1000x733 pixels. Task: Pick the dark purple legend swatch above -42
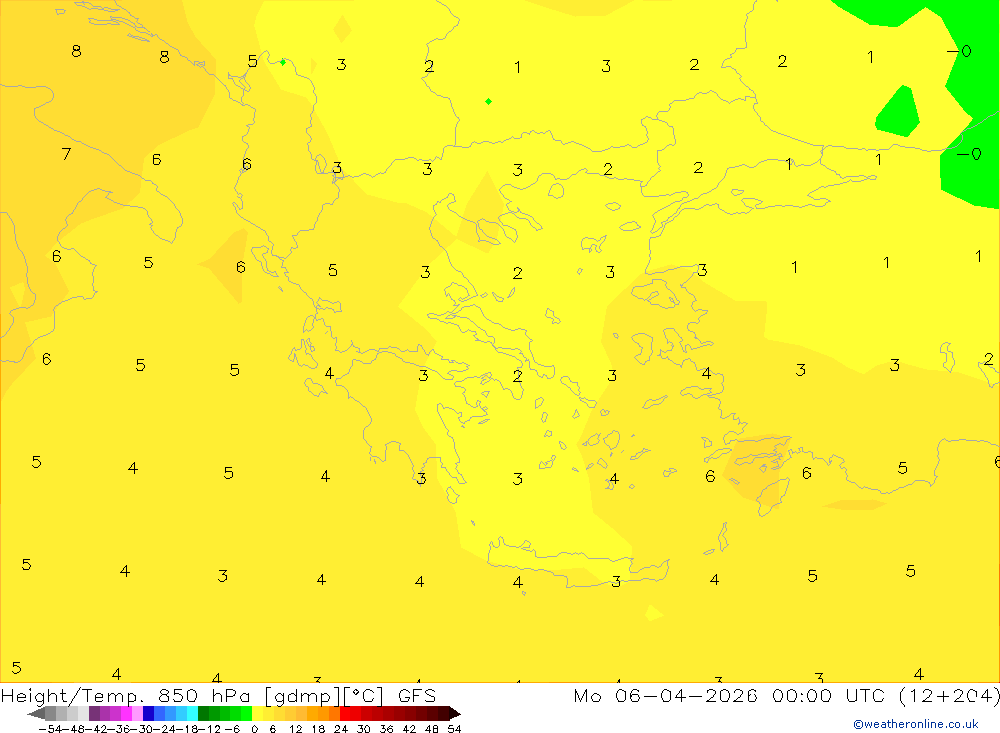click(x=94, y=713)
